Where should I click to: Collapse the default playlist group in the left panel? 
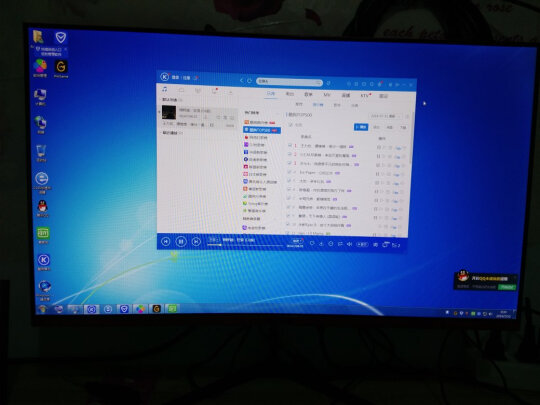pos(169,100)
